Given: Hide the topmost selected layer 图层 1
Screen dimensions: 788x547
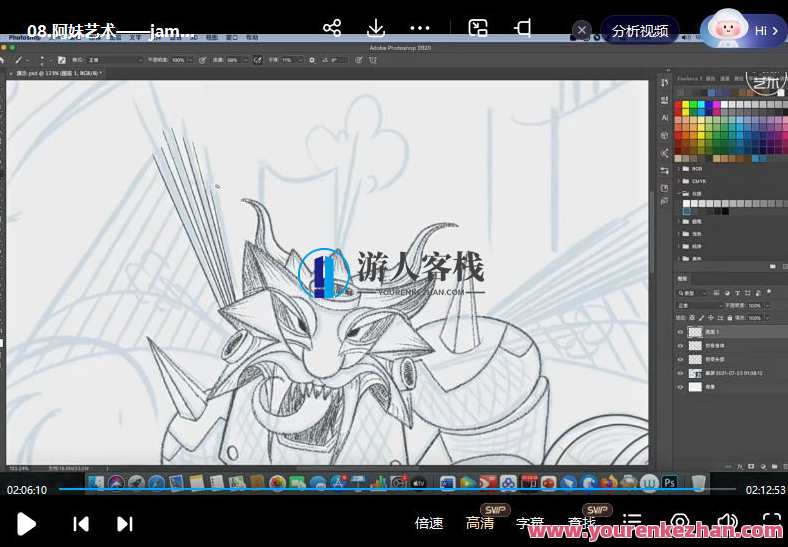Looking at the screenshot, I should coord(680,332).
